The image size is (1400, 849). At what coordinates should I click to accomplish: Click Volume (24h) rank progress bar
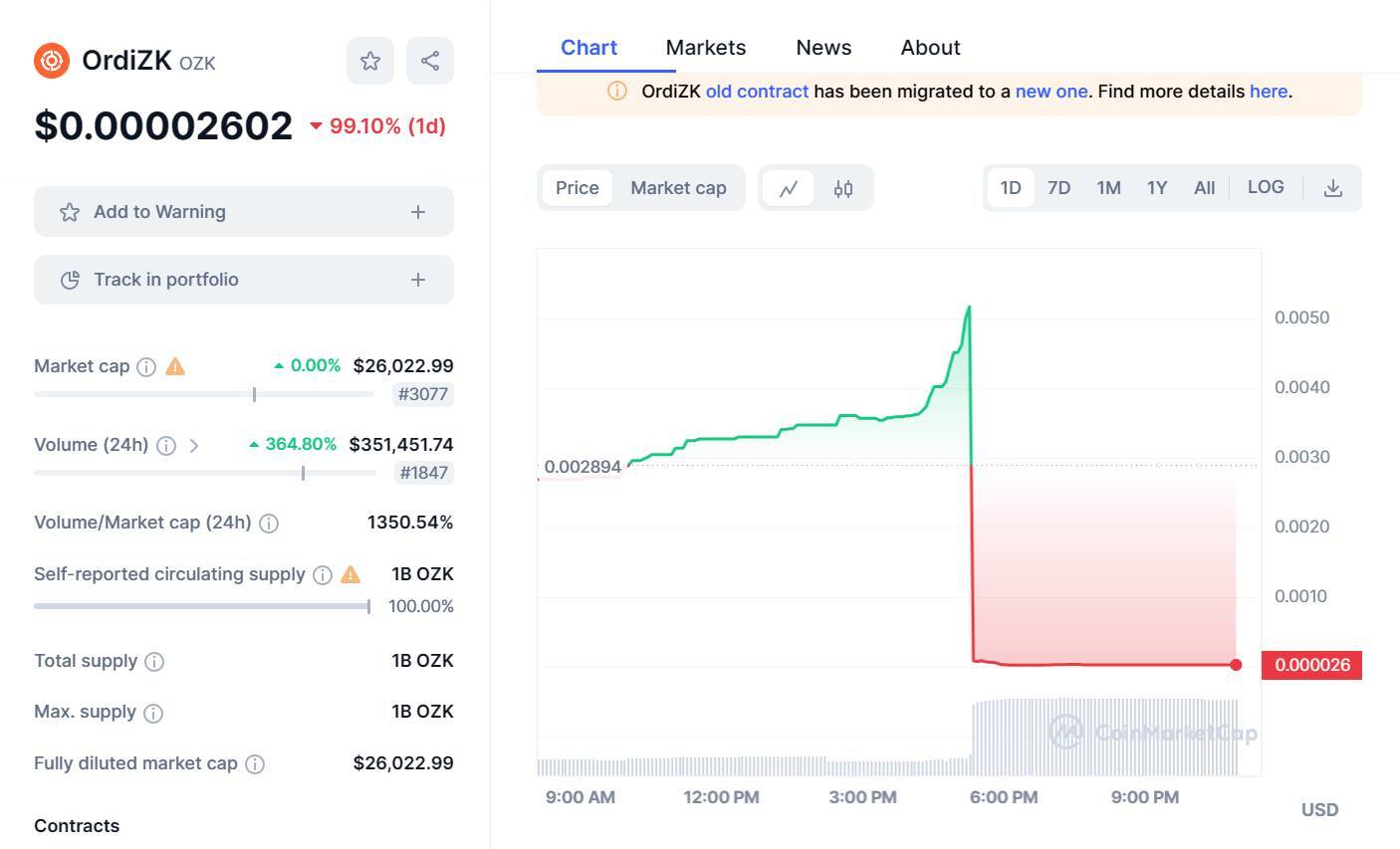[x=204, y=473]
